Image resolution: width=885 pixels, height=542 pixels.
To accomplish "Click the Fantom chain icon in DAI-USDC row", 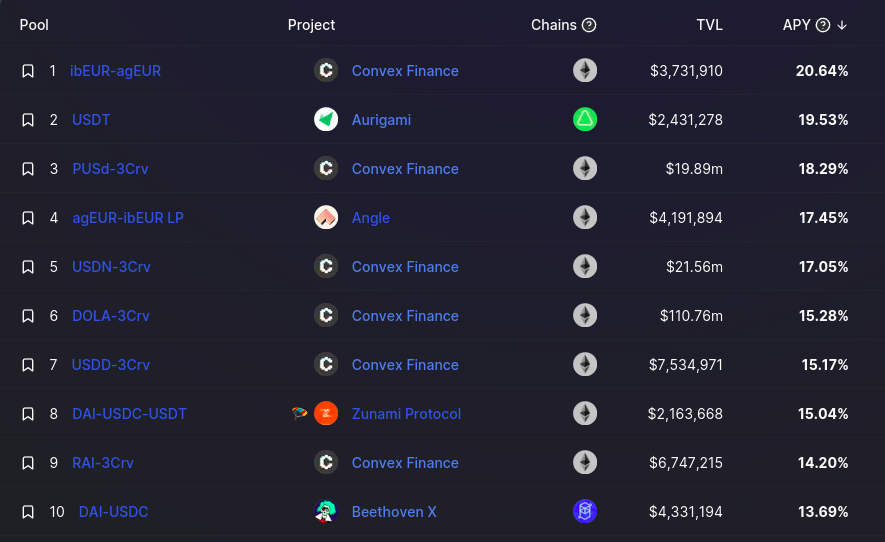I will pyautogui.click(x=585, y=512).
